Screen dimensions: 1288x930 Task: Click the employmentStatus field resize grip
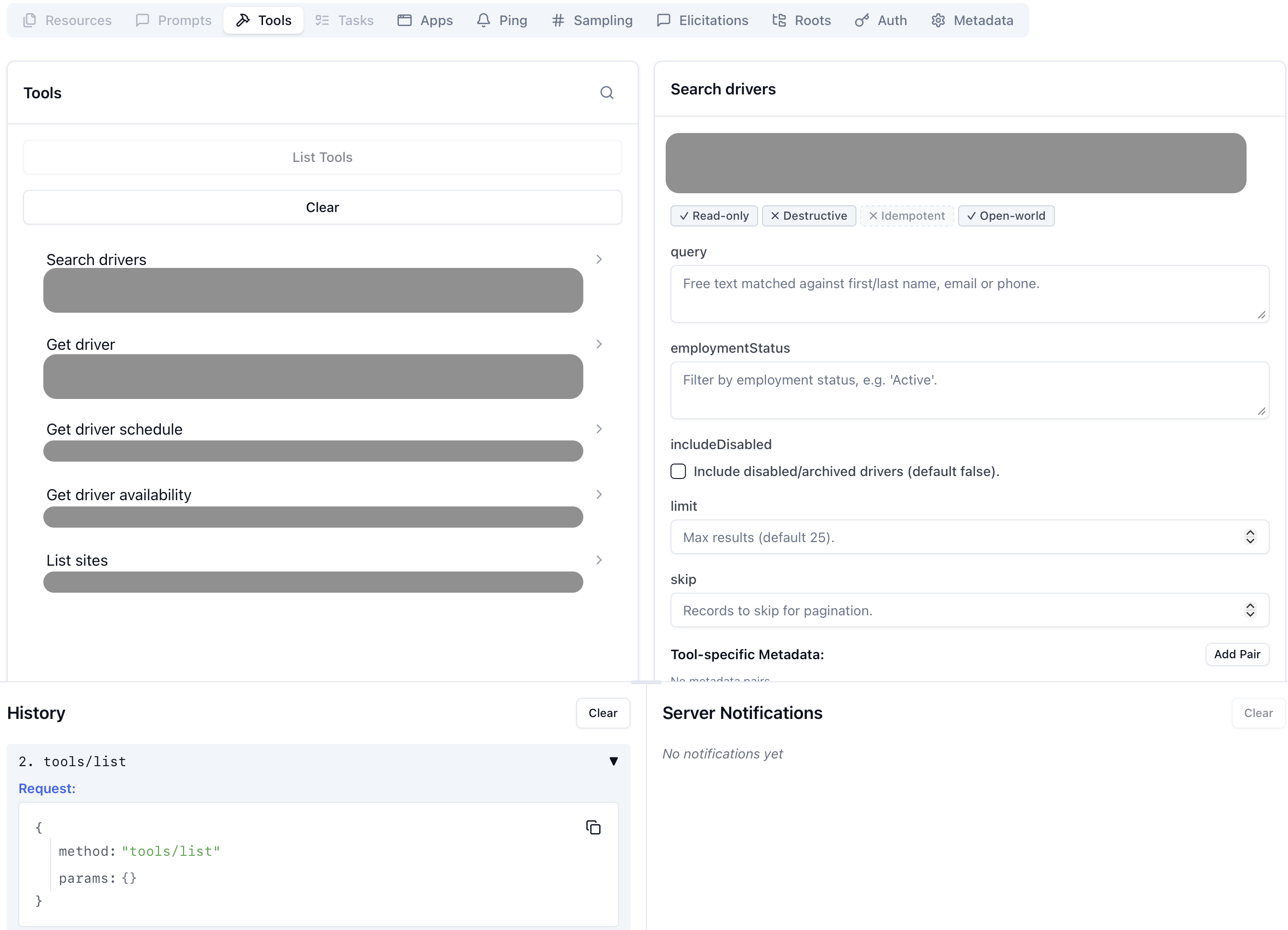[1262, 412]
